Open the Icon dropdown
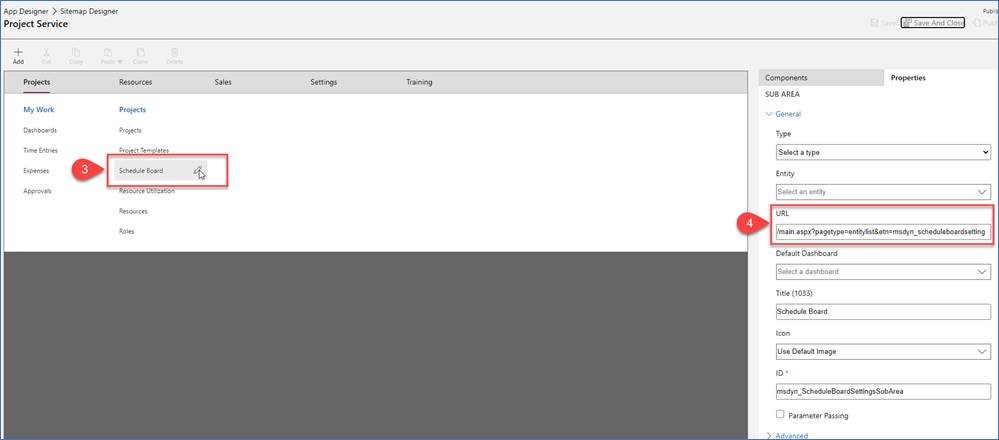Viewport: 999px width, 440px height. (x=883, y=351)
